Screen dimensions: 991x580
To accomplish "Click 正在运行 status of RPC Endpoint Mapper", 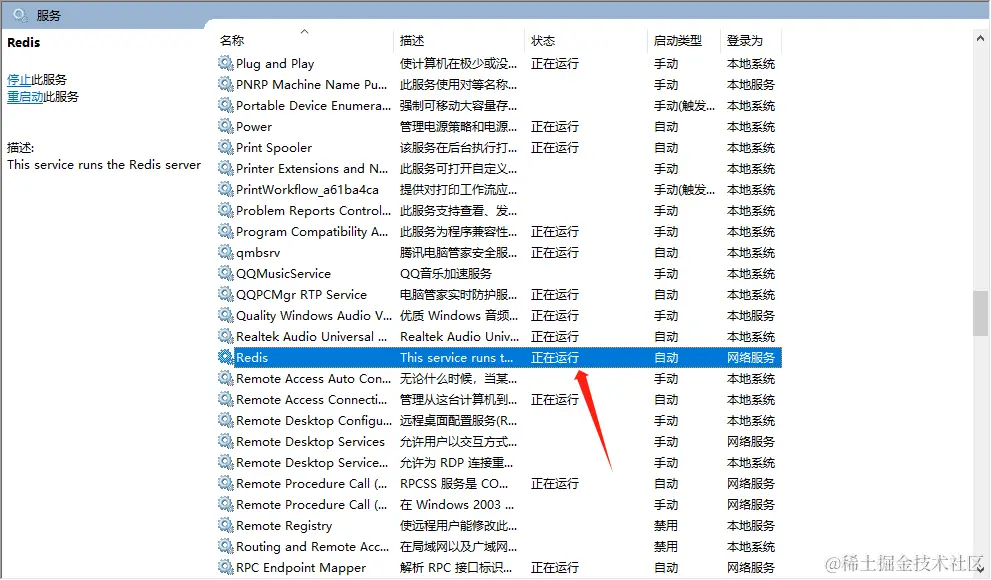I will tap(555, 567).
